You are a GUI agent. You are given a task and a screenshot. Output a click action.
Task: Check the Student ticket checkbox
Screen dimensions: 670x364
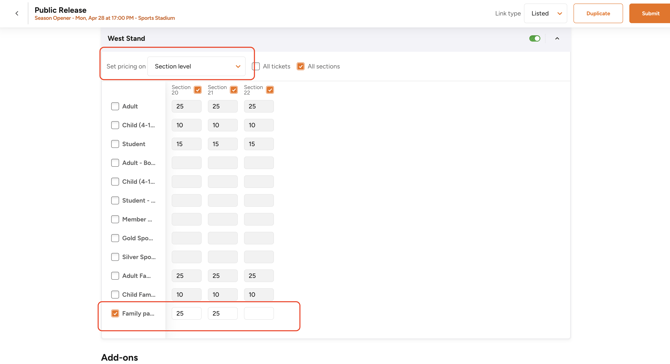click(115, 144)
